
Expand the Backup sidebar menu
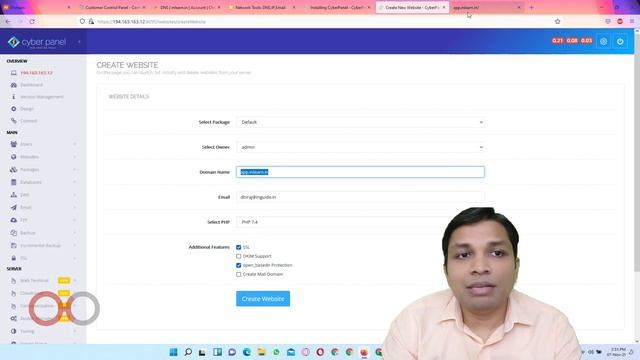click(43, 233)
